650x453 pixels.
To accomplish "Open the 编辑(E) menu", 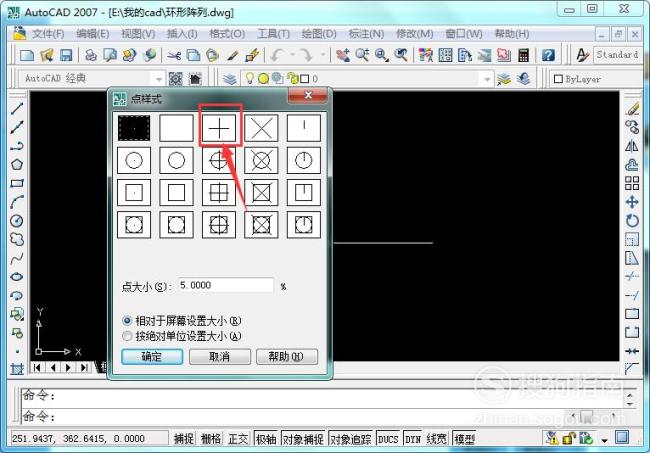I will (93, 34).
